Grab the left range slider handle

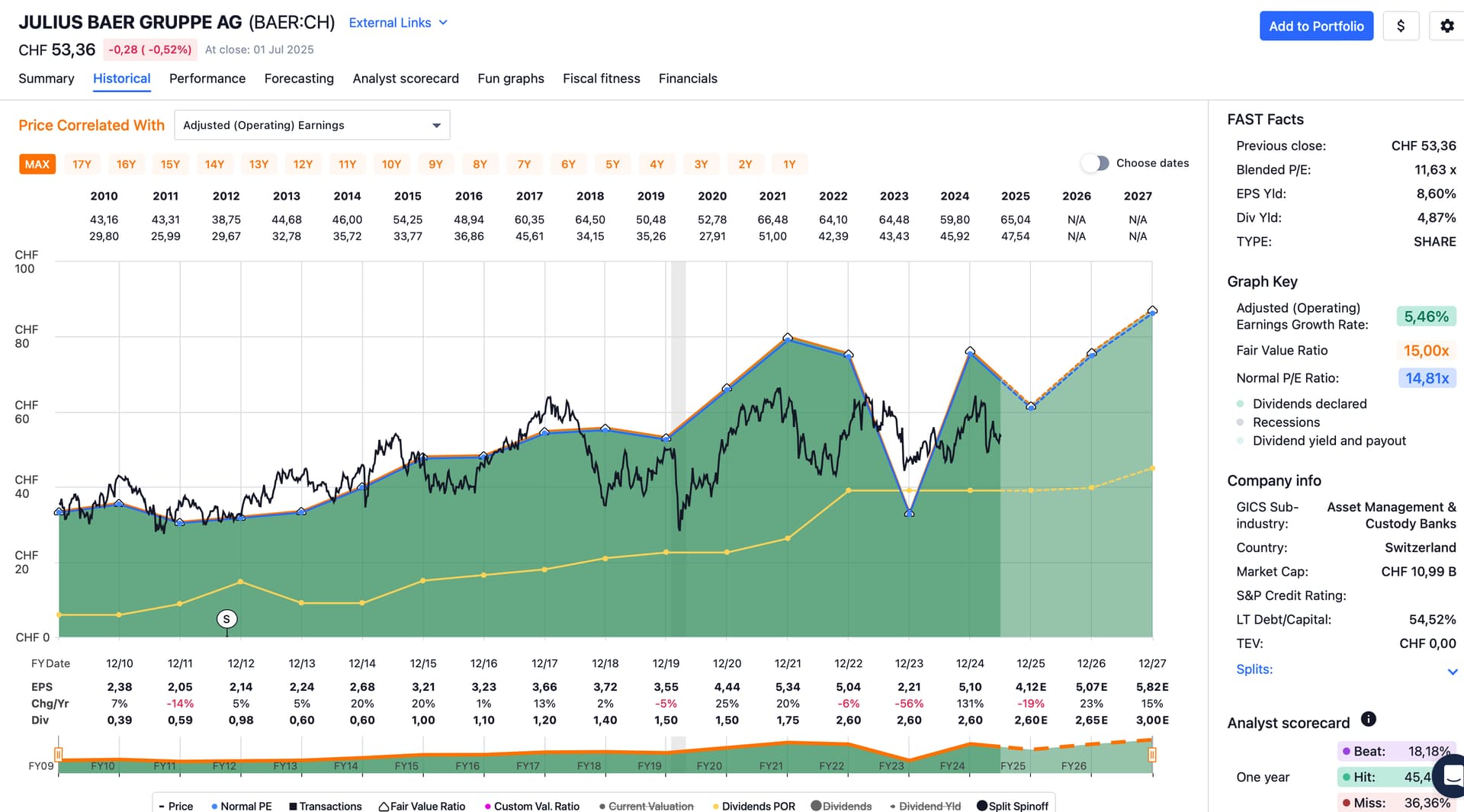click(x=58, y=755)
